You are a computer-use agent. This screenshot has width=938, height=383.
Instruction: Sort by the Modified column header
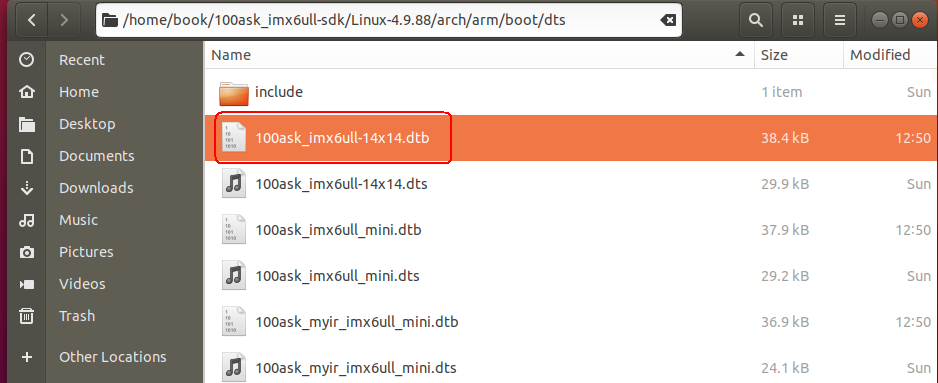pyautogui.click(x=891, y=55)
